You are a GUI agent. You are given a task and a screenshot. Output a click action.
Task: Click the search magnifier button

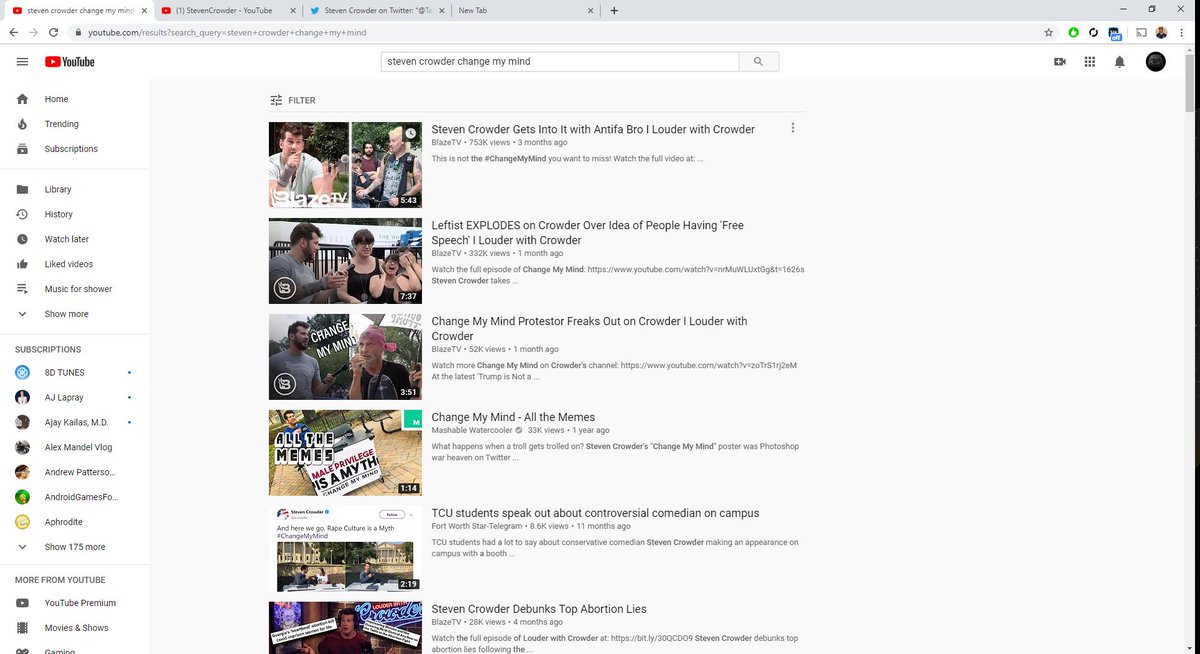coord(759,61)
